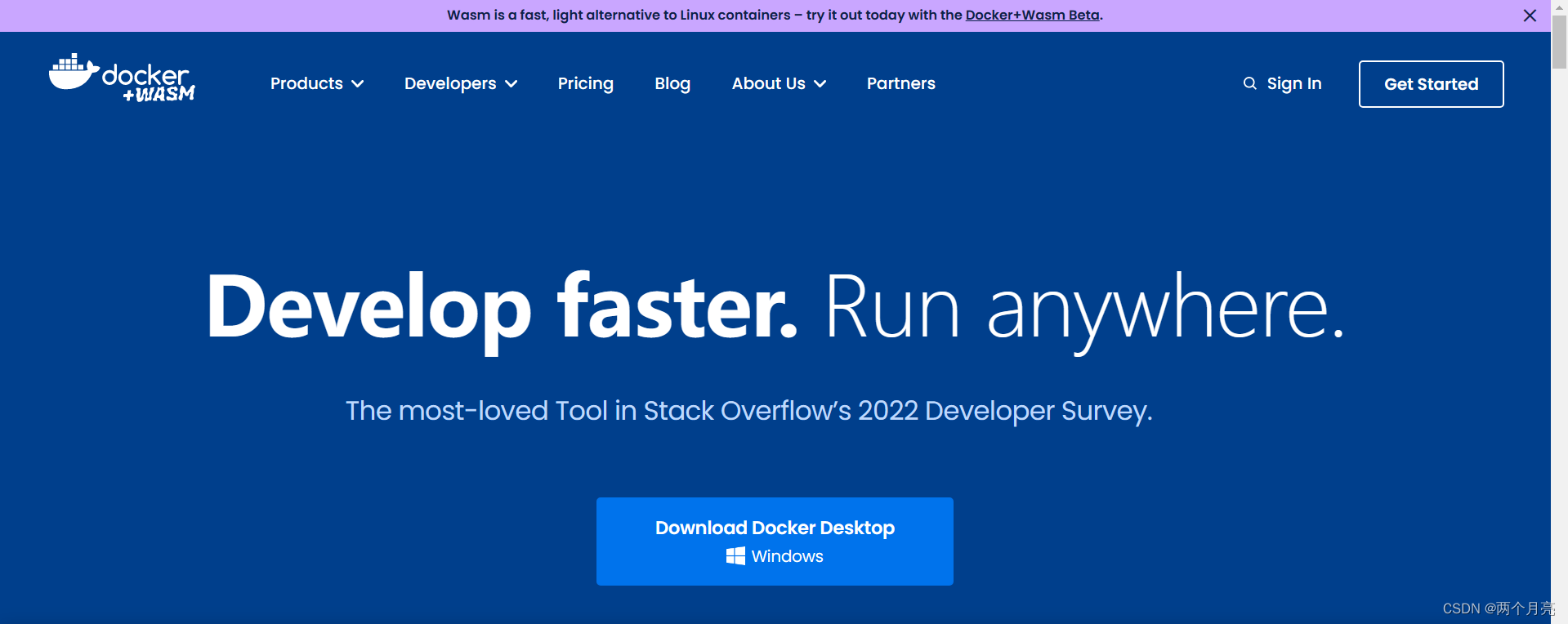
Task: Click the Get Started button
Action: tap(1431, 84)
